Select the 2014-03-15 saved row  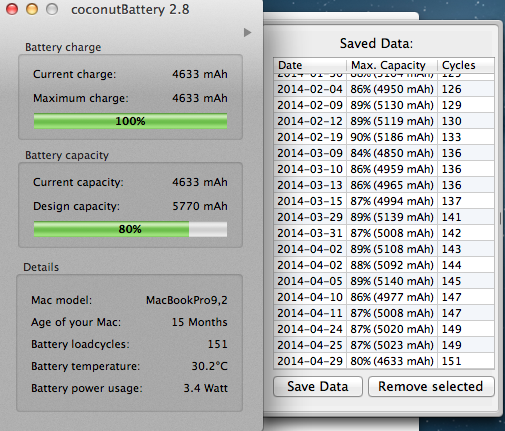[384, 201]
